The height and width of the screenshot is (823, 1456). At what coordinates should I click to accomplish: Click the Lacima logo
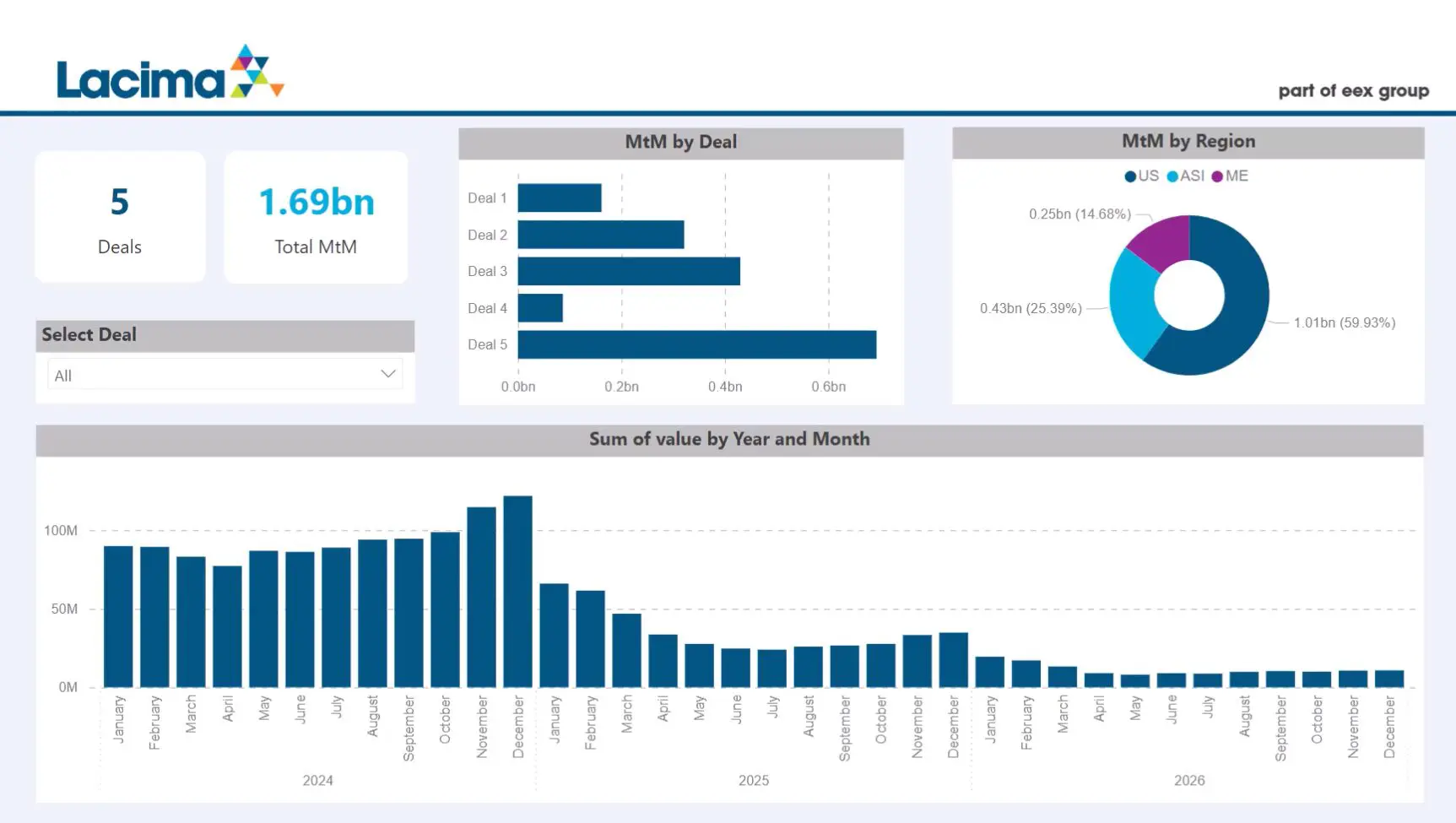click(170, 73)
